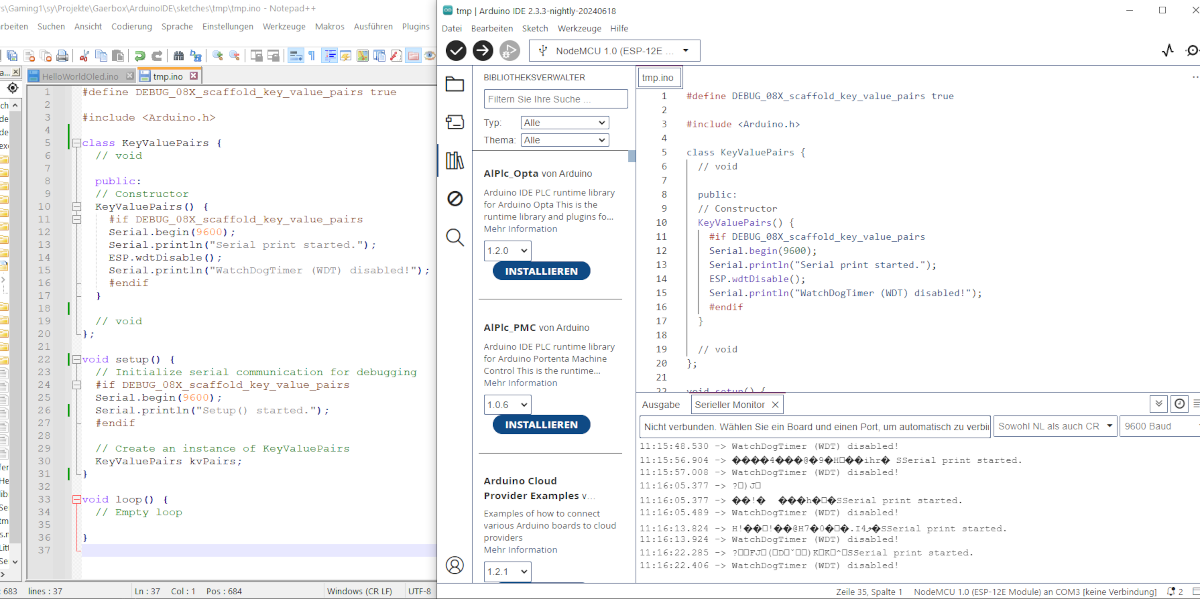The height and width of the screenshot is (599, 1200).
Task: Open the Sketch menu in Arduino IDE
Action: tap(535, 28)
